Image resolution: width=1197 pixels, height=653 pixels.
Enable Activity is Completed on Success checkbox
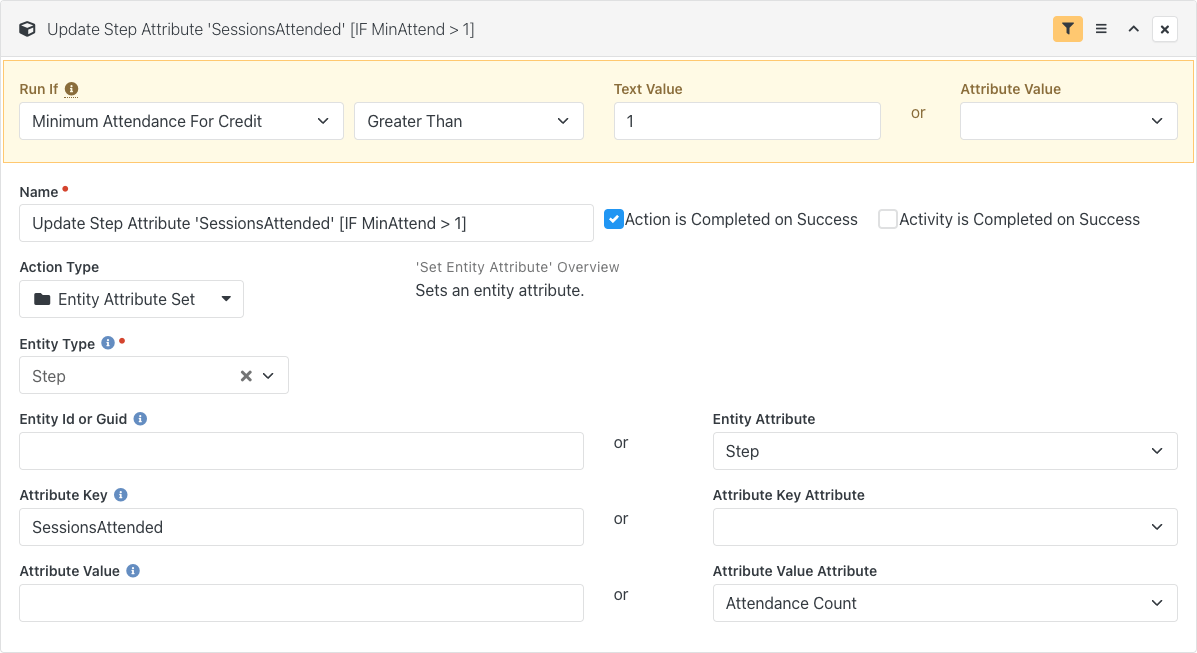click(x=888, y=219)
